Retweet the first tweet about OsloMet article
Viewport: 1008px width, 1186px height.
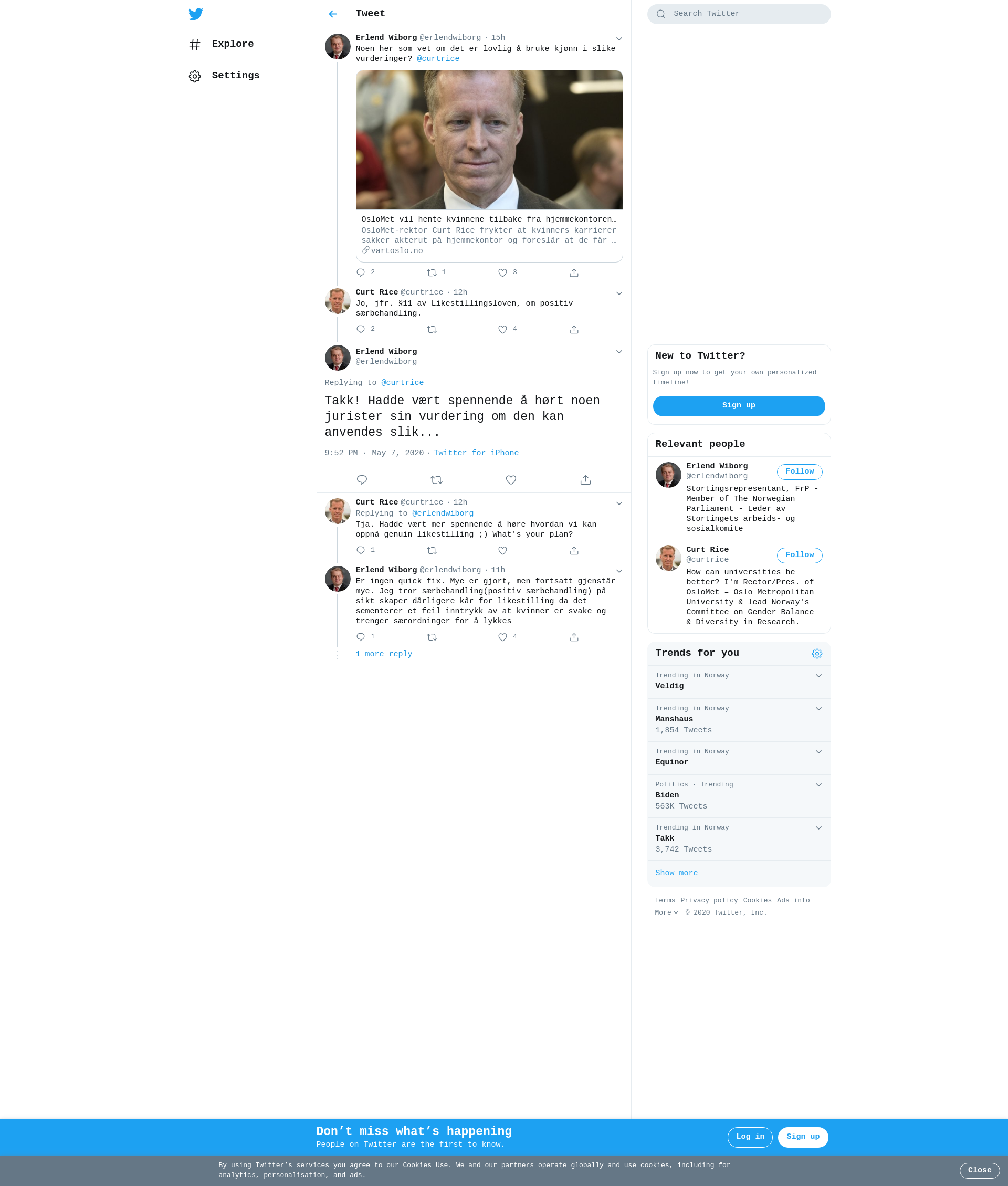[432, 272]
